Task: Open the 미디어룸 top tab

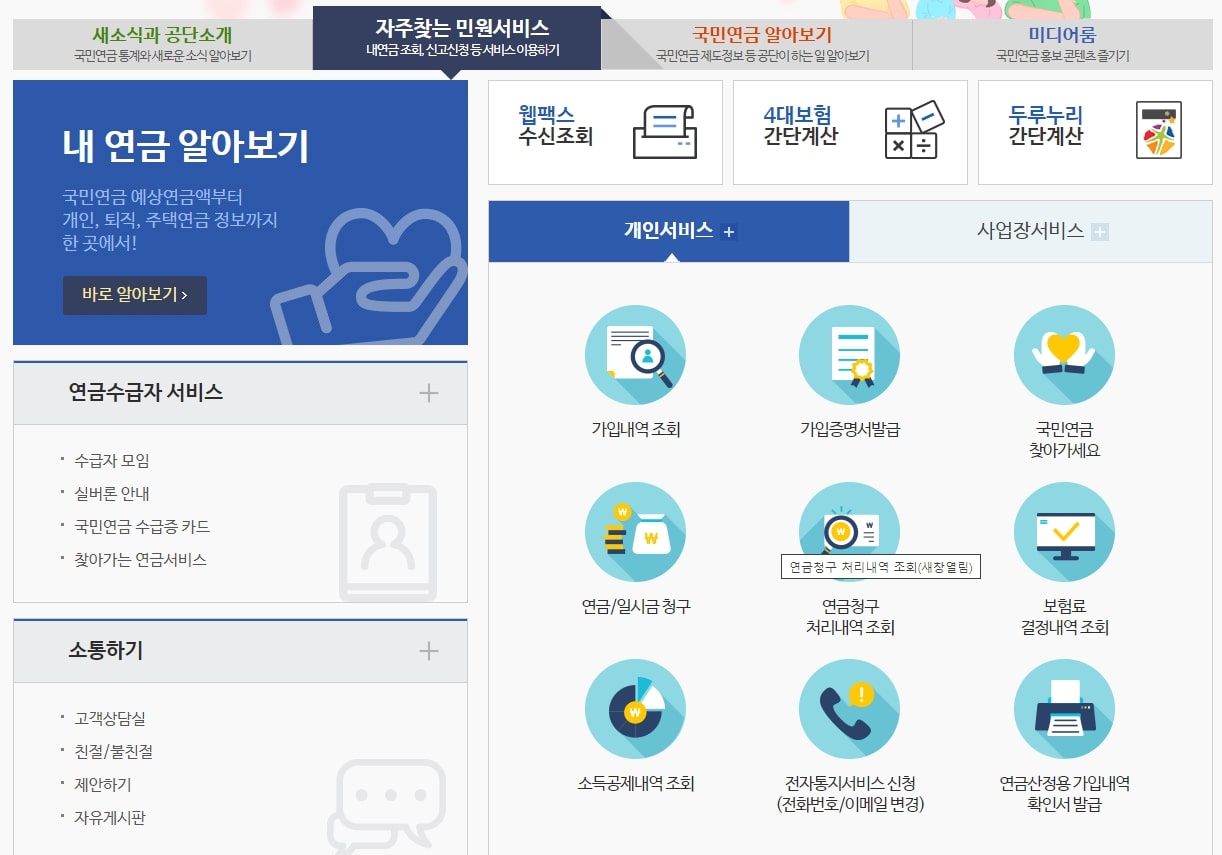Action: coord(1062,45)
